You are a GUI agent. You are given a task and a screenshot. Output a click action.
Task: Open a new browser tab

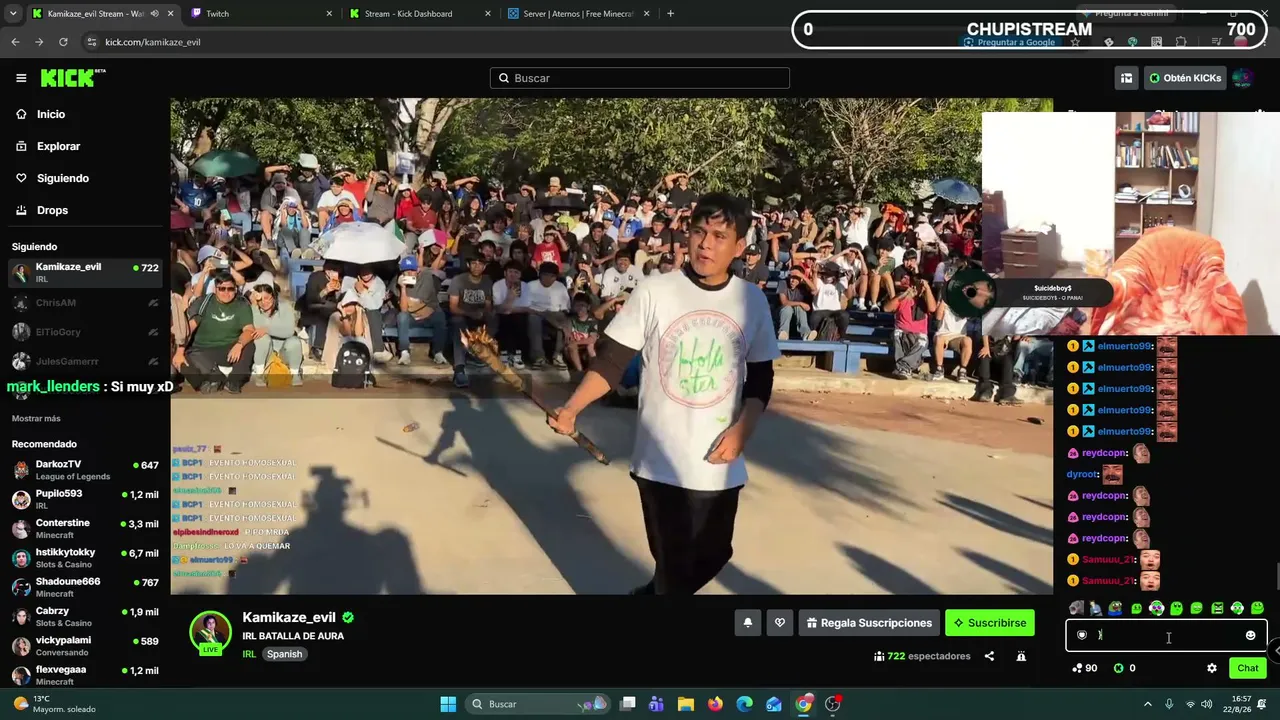coord(670,14)
